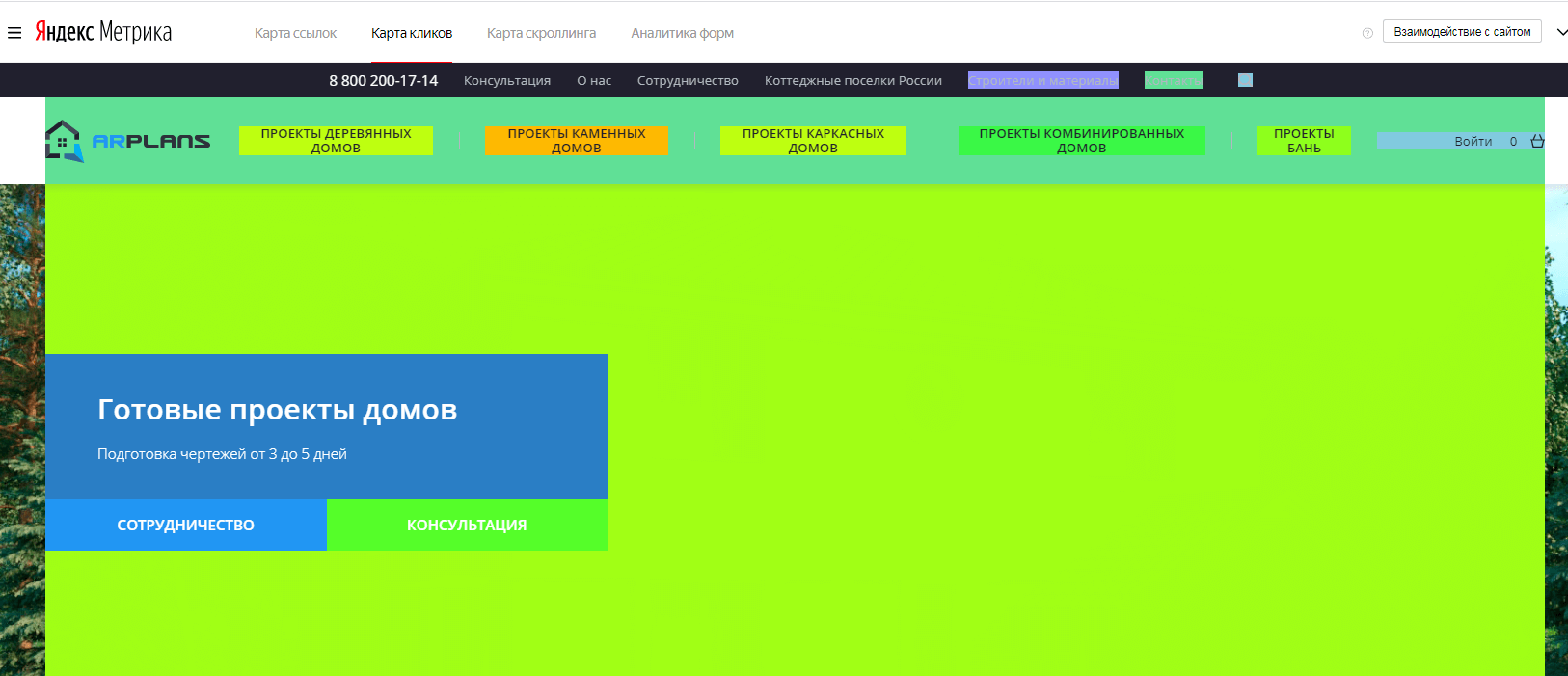Click the Войти login link
This screenshot has height=676, width=1568.
pyautogui.click(x=1473, y=141)
